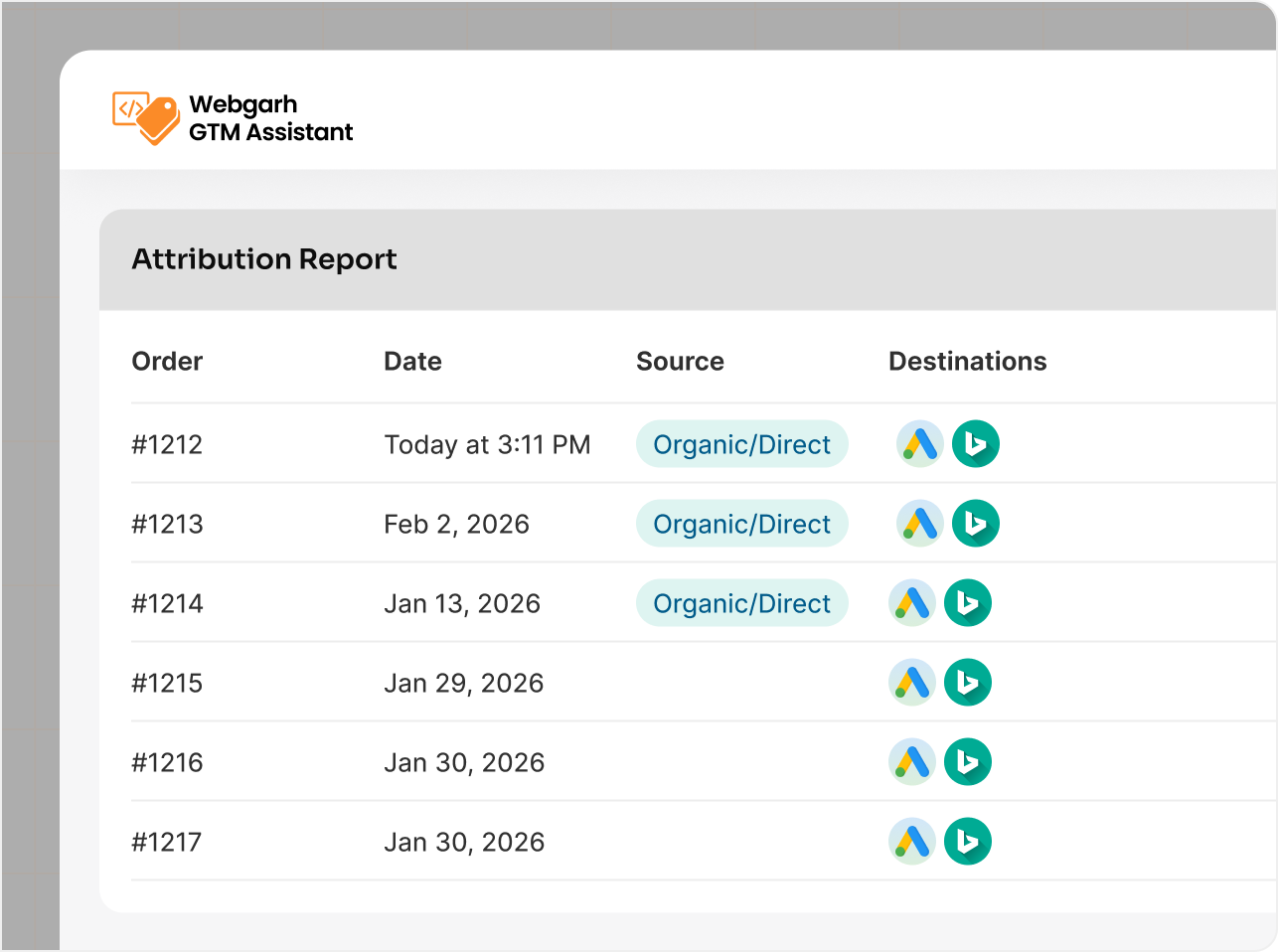Click the Date column header
1278x952 pixels.
coord(412,362)
